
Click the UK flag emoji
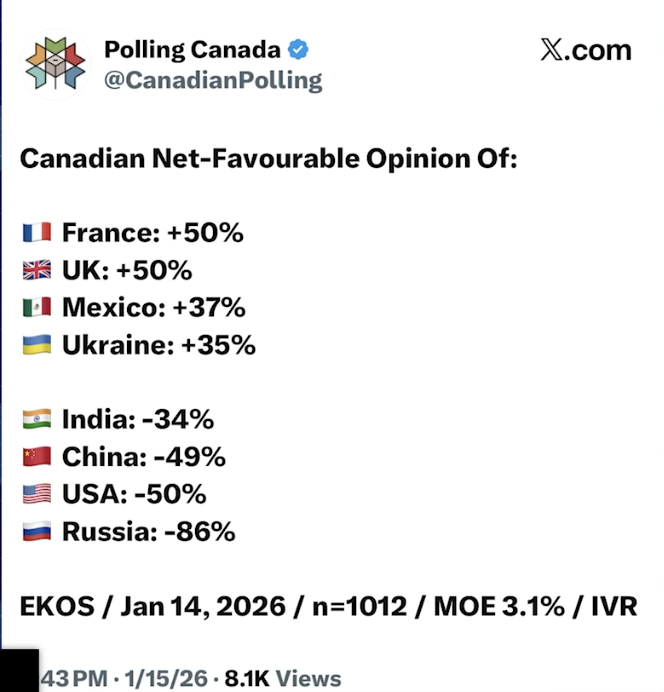point(37,271)
